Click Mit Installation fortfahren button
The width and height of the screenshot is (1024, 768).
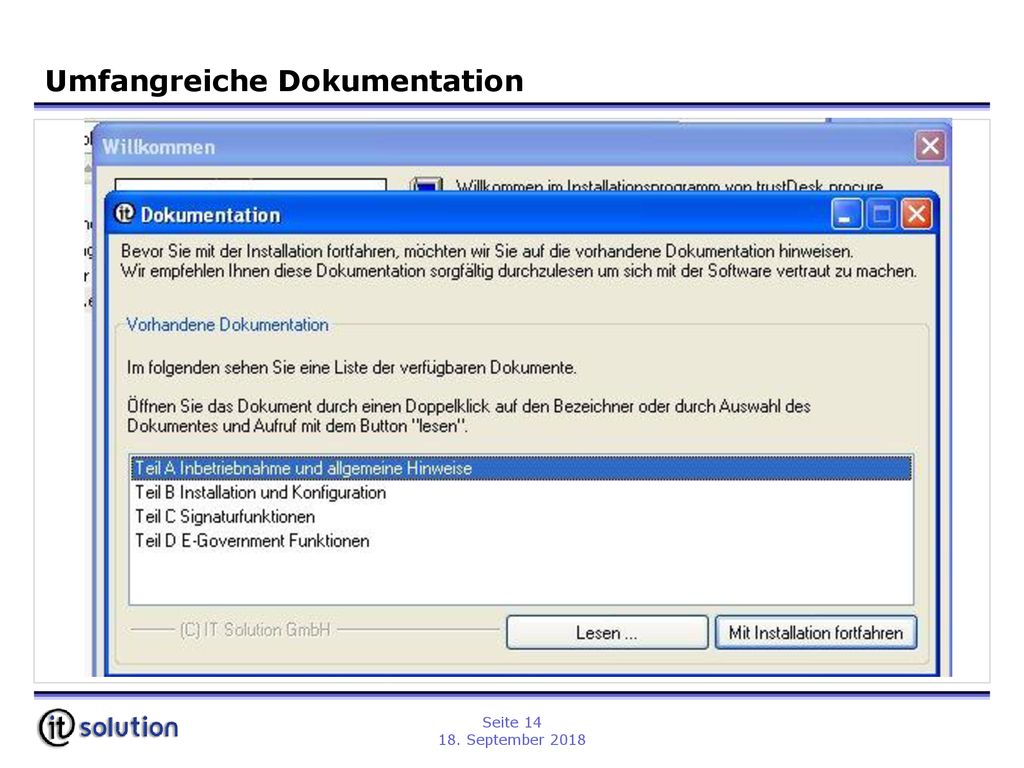pyautogui.click(x=816, y=632)
